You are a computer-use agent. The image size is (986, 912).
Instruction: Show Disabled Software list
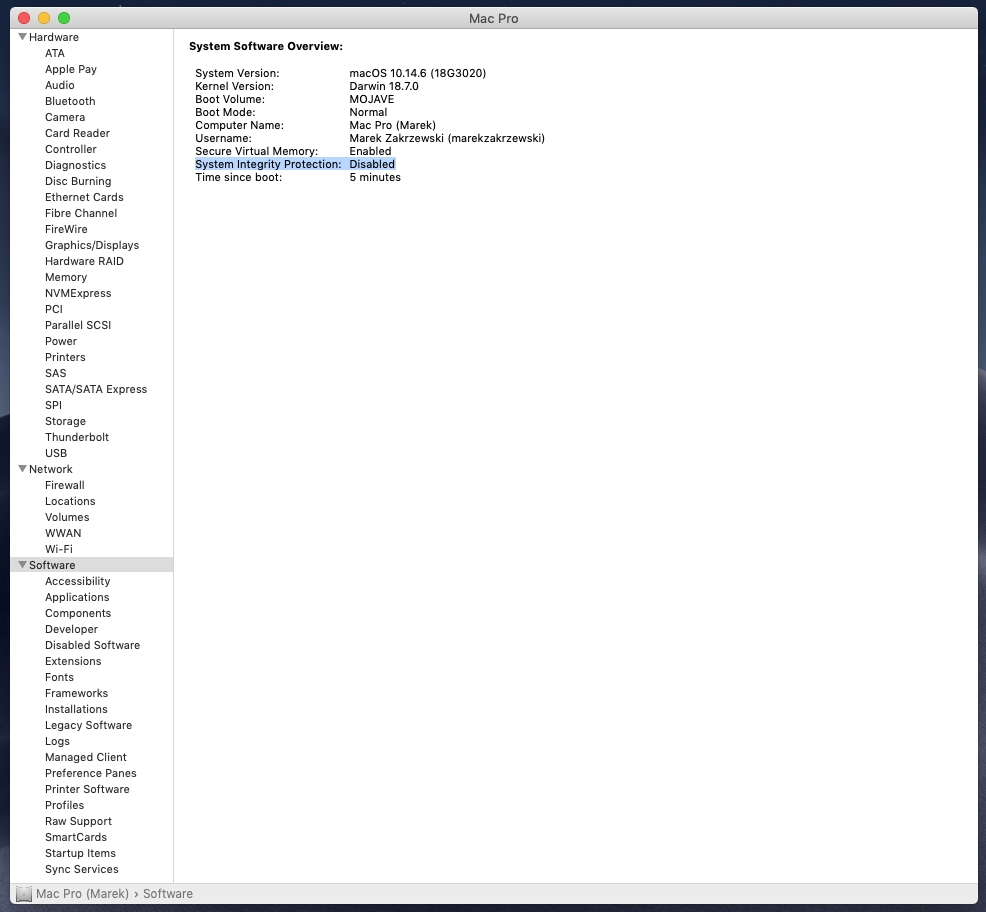click(92, 645)
